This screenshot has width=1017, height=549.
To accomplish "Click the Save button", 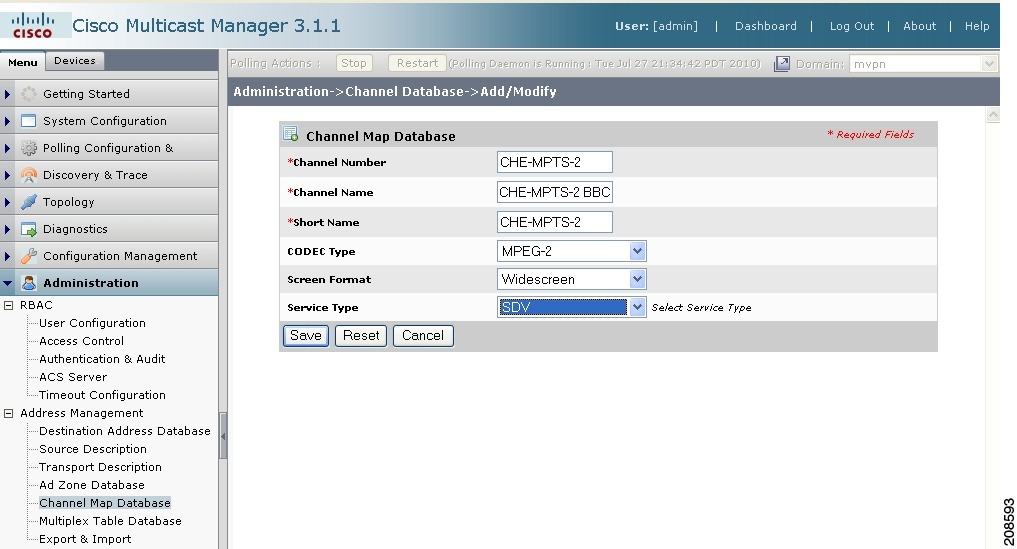I will tap(305, 336).
